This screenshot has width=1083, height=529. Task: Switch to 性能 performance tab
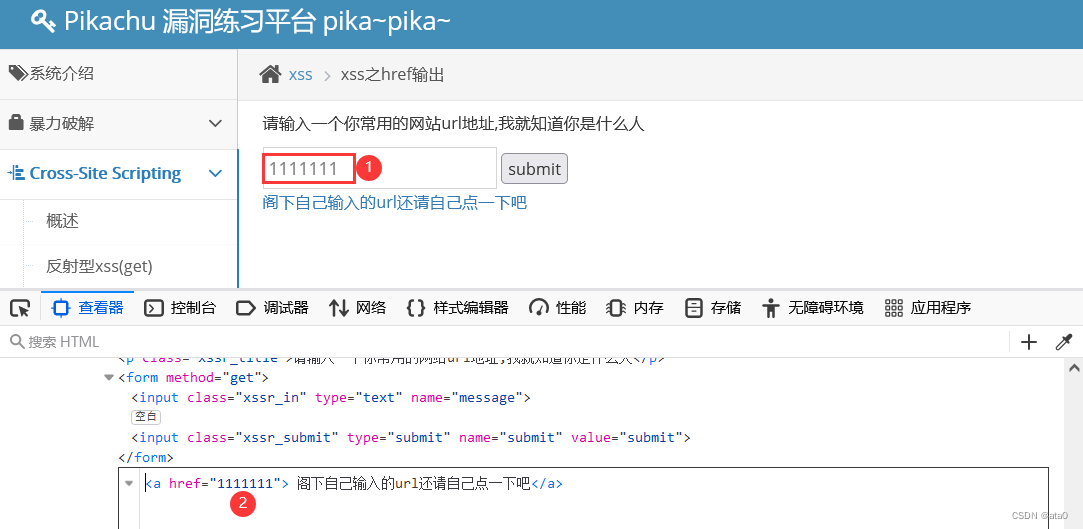557,308
